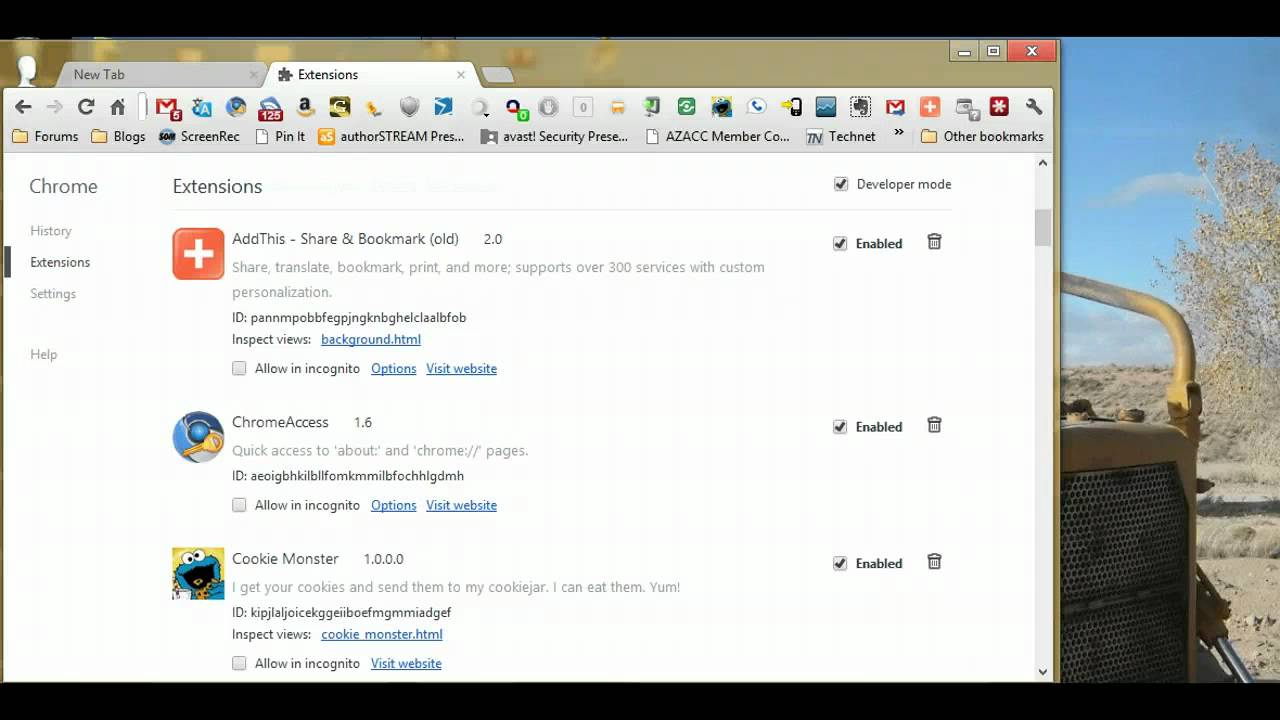Open Settings in the left sidebar
The height and width of the screenshot is (720, 1280).
(53, 294)
